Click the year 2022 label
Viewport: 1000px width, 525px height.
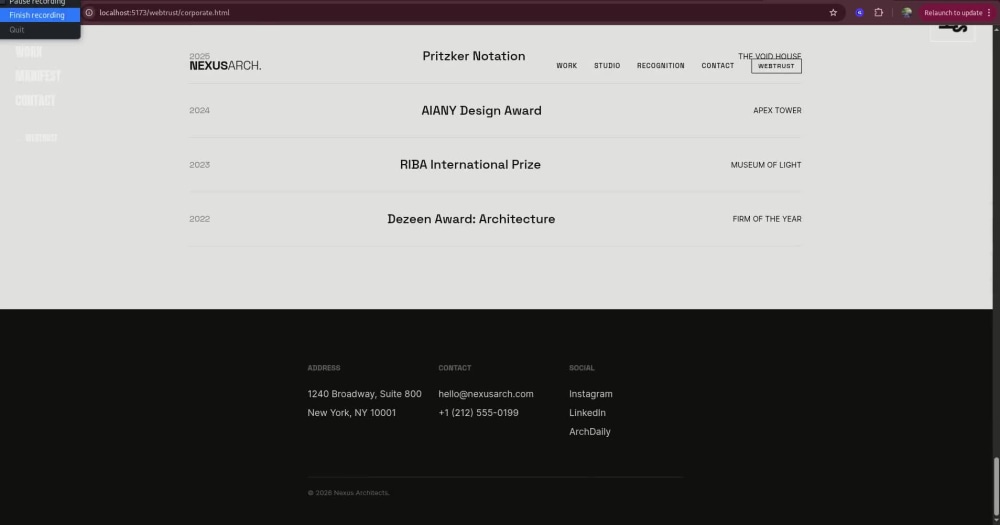click(x=200, y=219)
